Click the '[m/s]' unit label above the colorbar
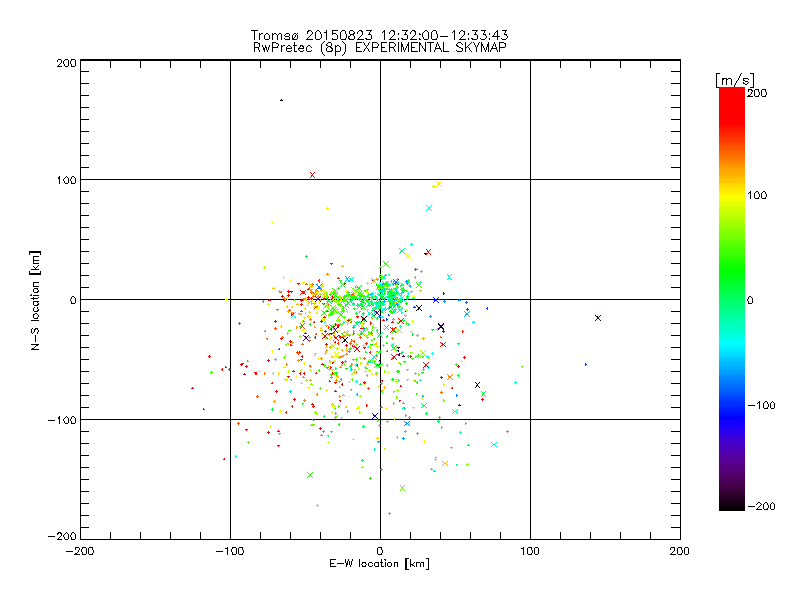The width and height of the screenshot is (800, 600). pyautogui.click(x=735, y=80)
